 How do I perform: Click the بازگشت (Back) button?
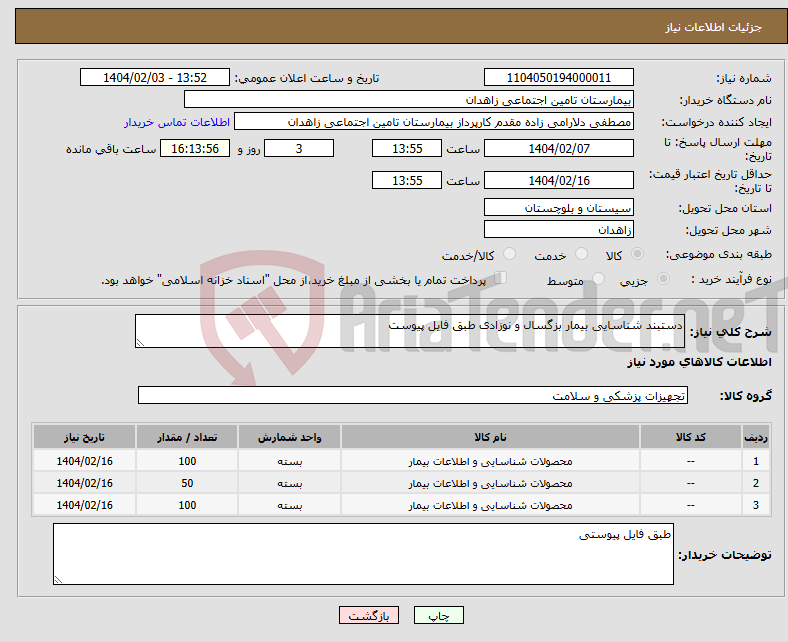[x=369, y=616]
